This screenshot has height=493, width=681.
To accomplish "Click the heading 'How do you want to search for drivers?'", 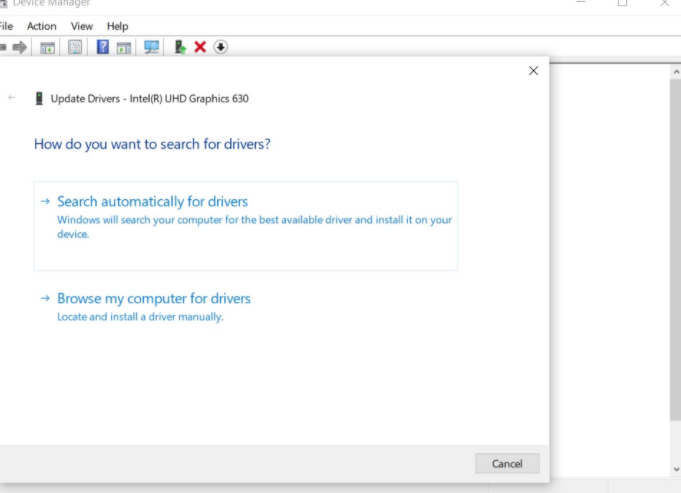I will coord(152,144).
